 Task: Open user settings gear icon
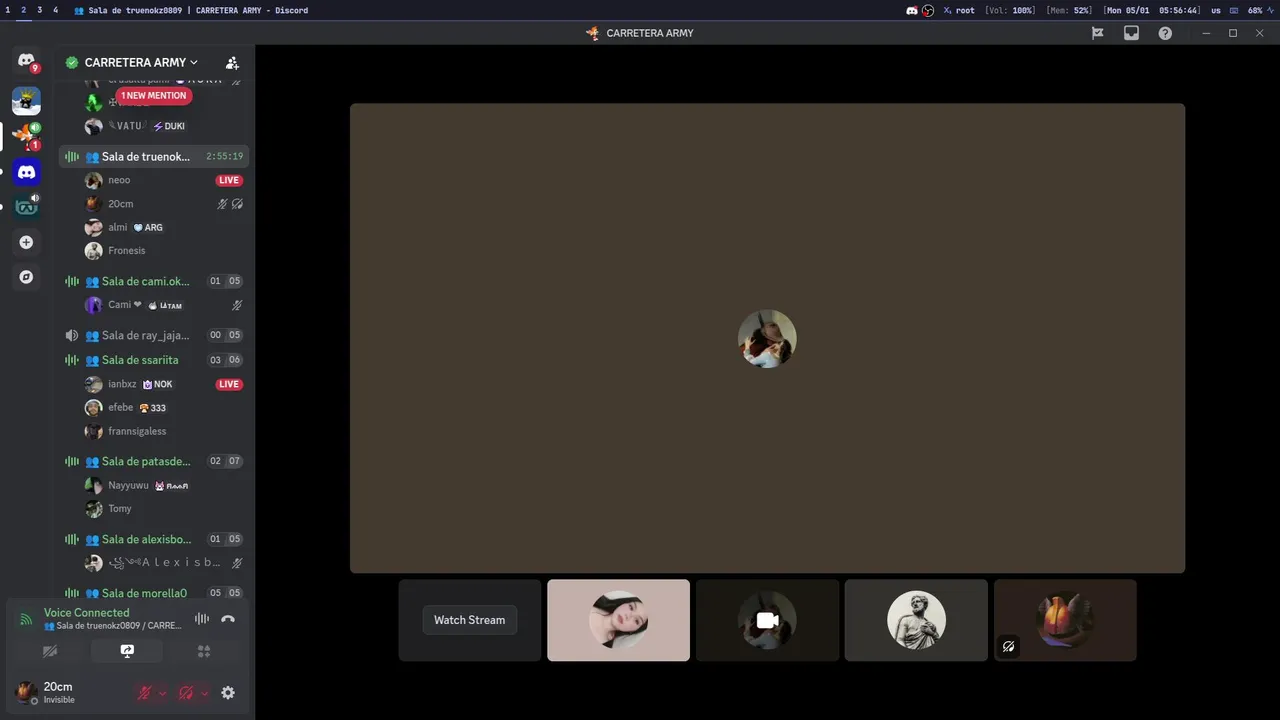pos(228,692)
